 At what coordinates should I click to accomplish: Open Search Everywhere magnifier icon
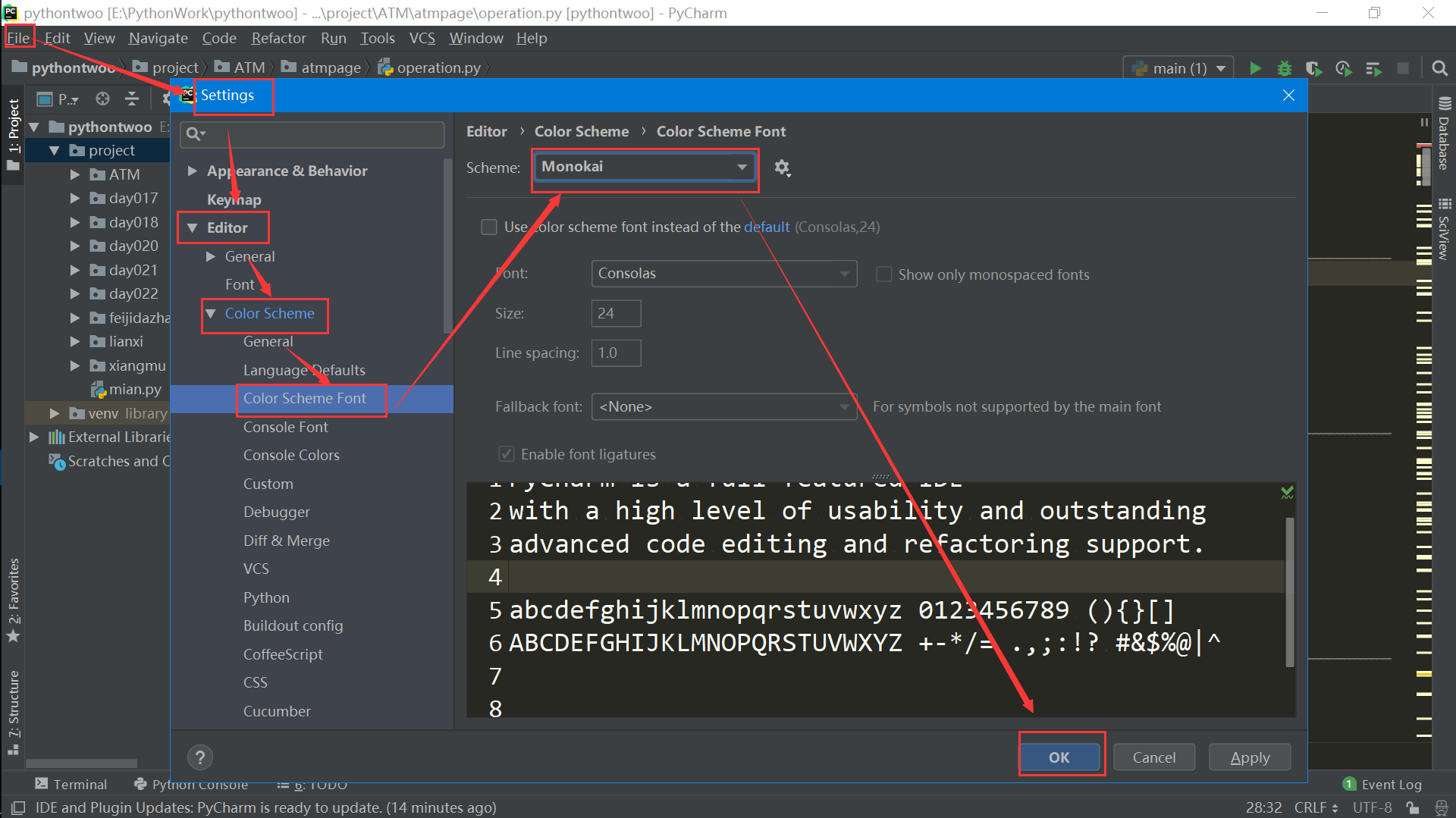click(1439, 68)
